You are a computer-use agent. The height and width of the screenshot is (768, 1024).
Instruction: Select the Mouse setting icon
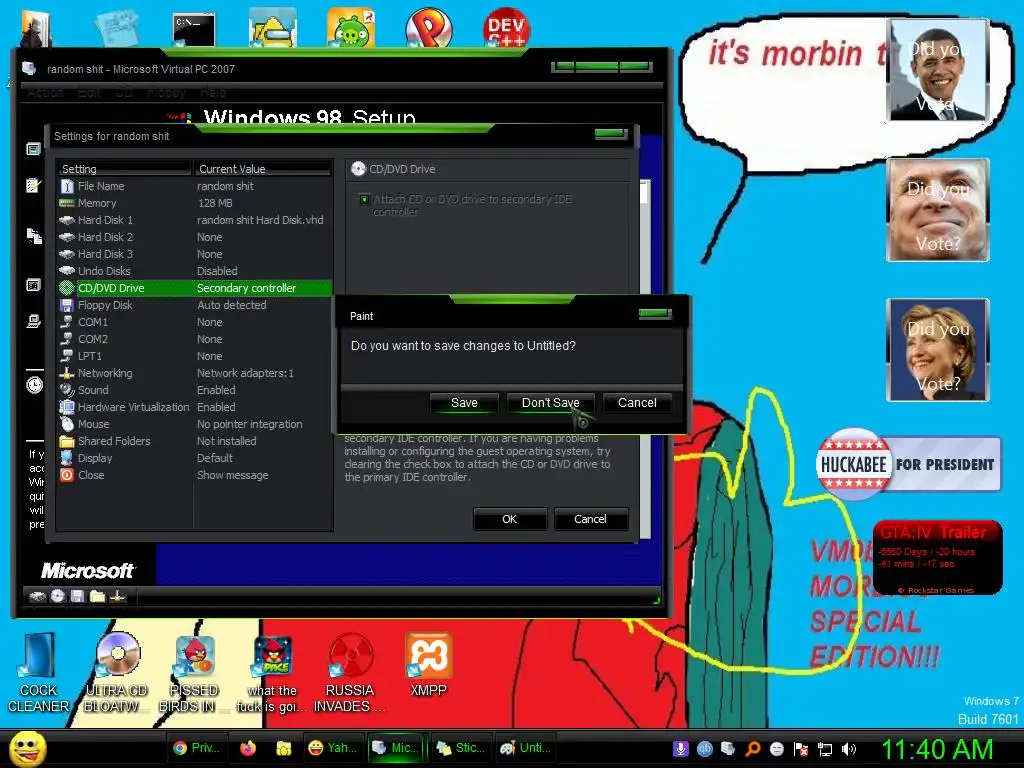[67, 424]
